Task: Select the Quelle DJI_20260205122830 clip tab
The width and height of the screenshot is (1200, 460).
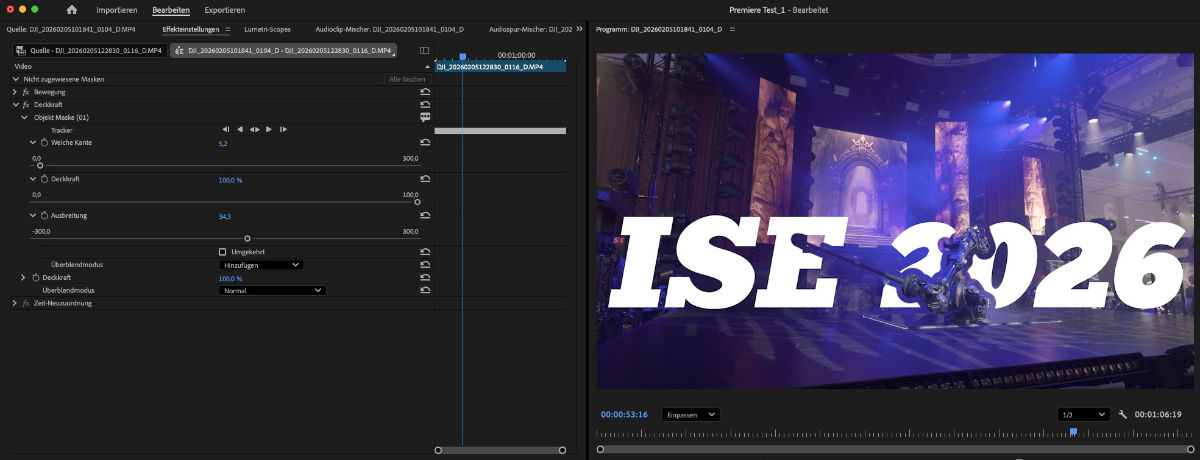Action: (x=89, y=49)
